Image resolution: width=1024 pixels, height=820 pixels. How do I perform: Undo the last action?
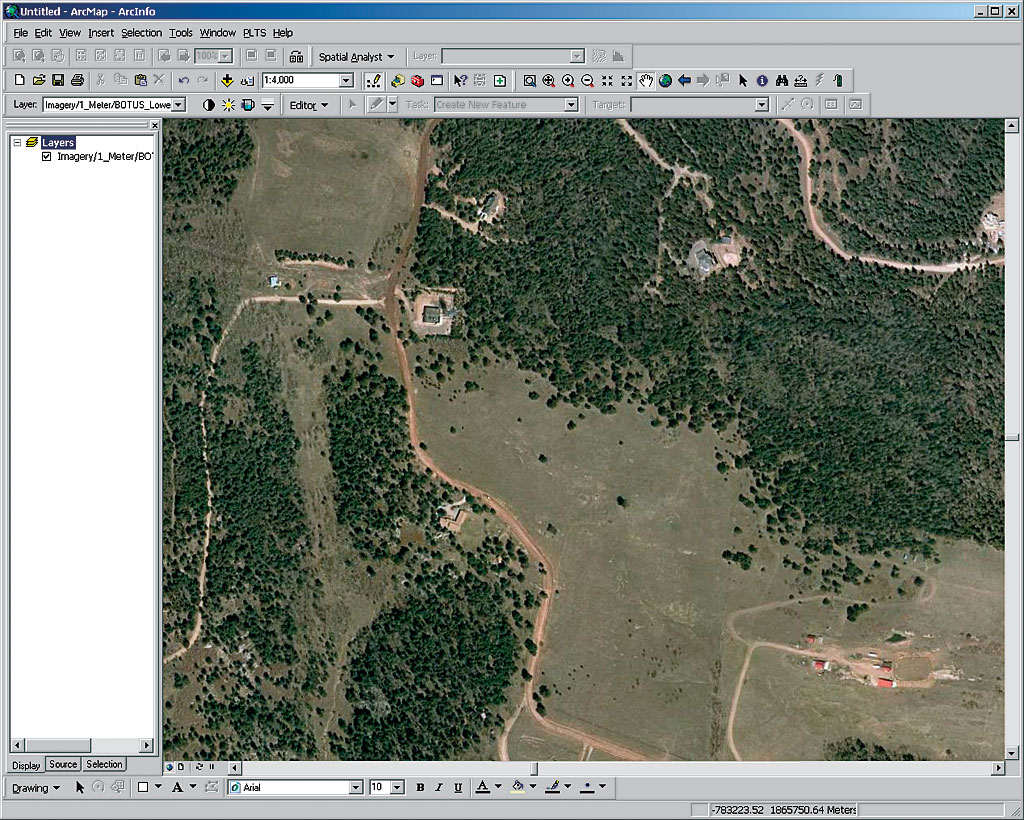click(x=184, y=80)
